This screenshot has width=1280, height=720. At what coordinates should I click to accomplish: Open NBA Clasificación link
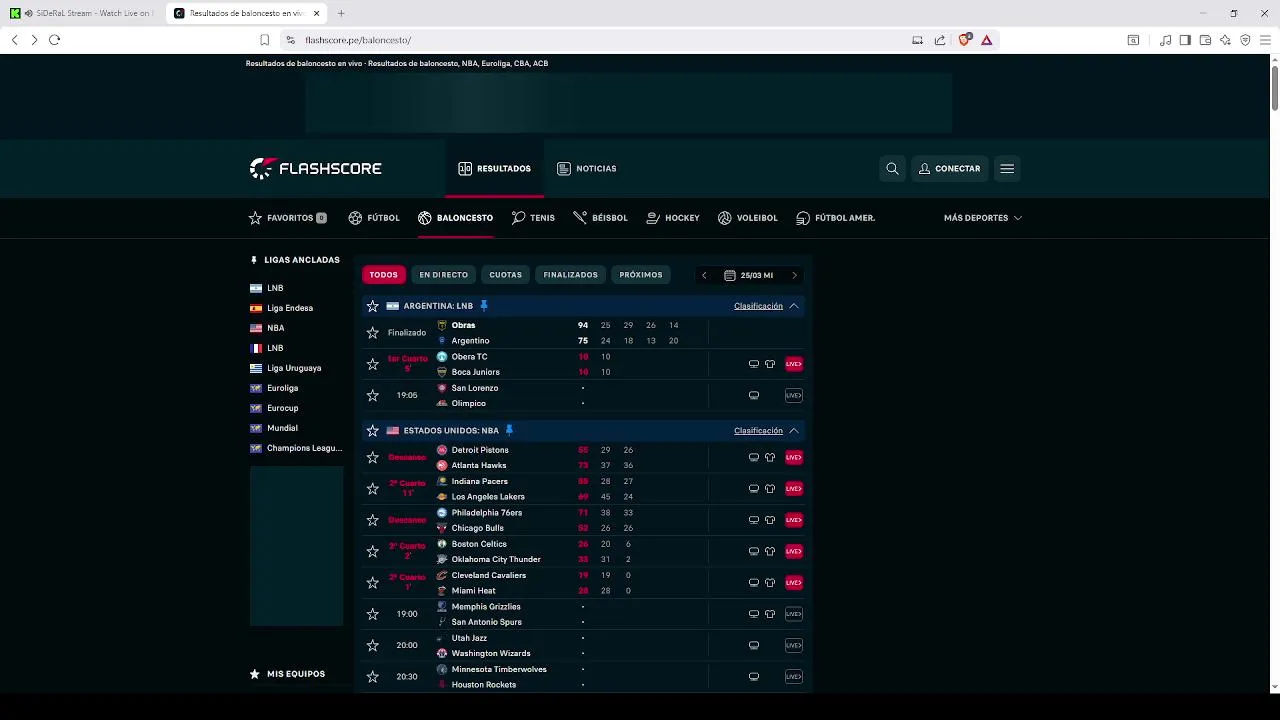pos(758,431)
